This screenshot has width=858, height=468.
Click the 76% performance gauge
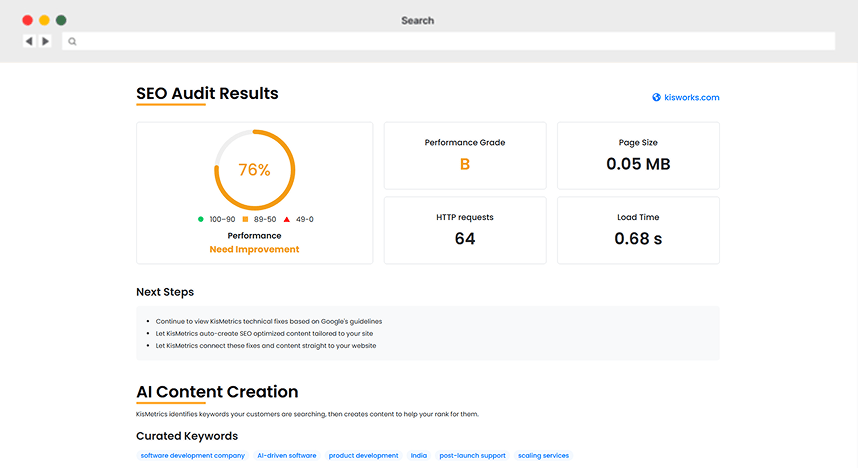(254, 170)
